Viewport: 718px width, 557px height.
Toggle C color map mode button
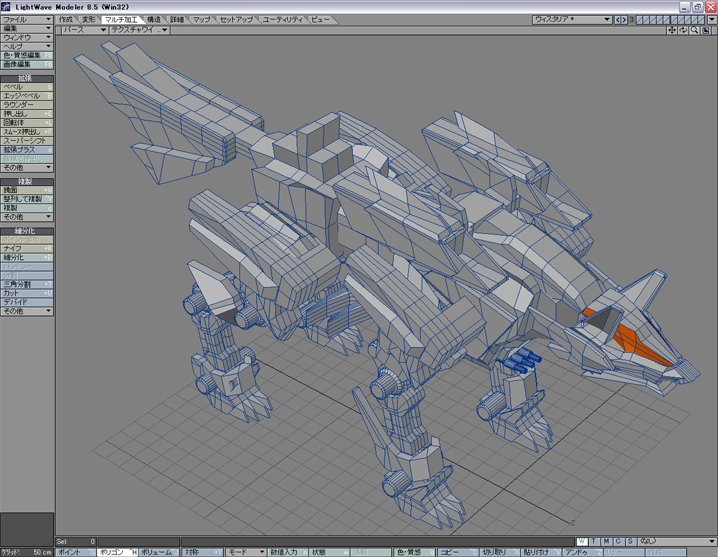pyautogui.click(x=618, y=541)
